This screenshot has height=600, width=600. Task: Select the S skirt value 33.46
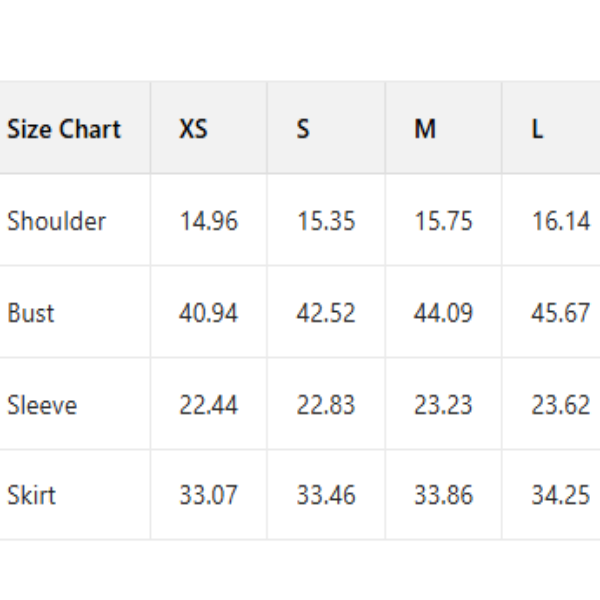326,495
